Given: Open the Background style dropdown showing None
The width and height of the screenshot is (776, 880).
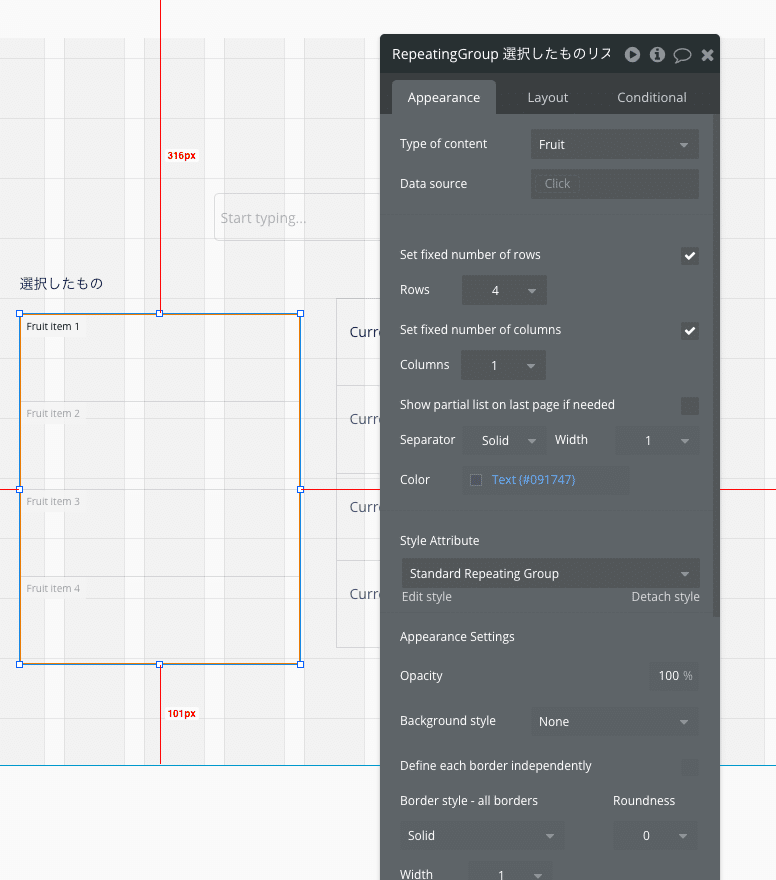Looking at the screenshot, I should [615, 721].
